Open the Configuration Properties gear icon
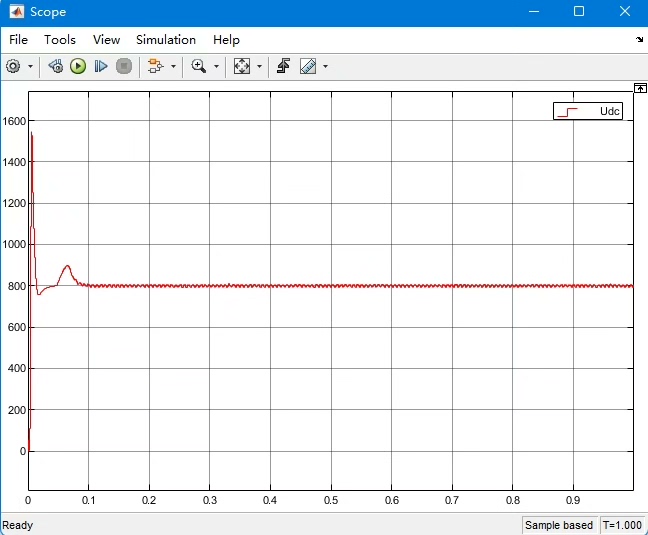Screen dimensions: 648x535 pyautogui.click(x=13, y=66)
